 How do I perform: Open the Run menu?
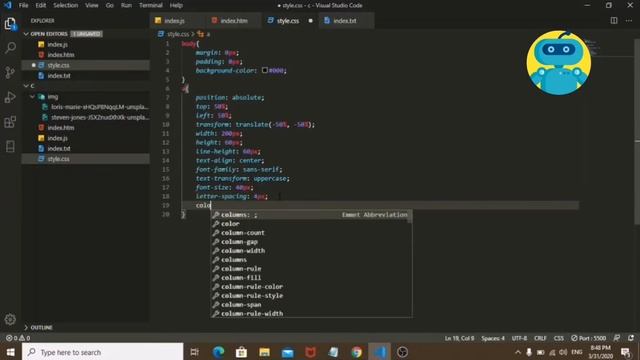127,5
